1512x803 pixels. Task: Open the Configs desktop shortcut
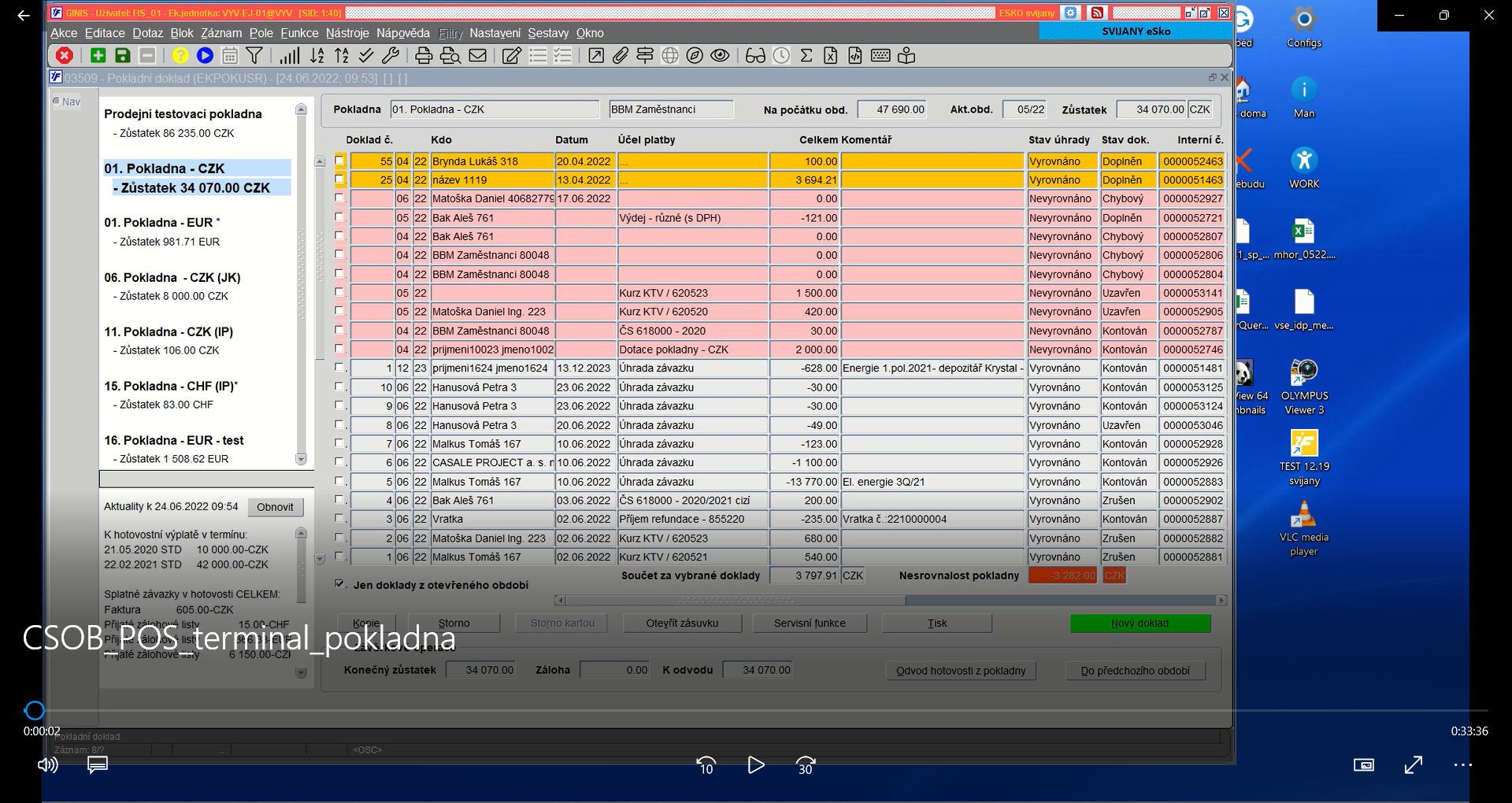click(1304, 27)
